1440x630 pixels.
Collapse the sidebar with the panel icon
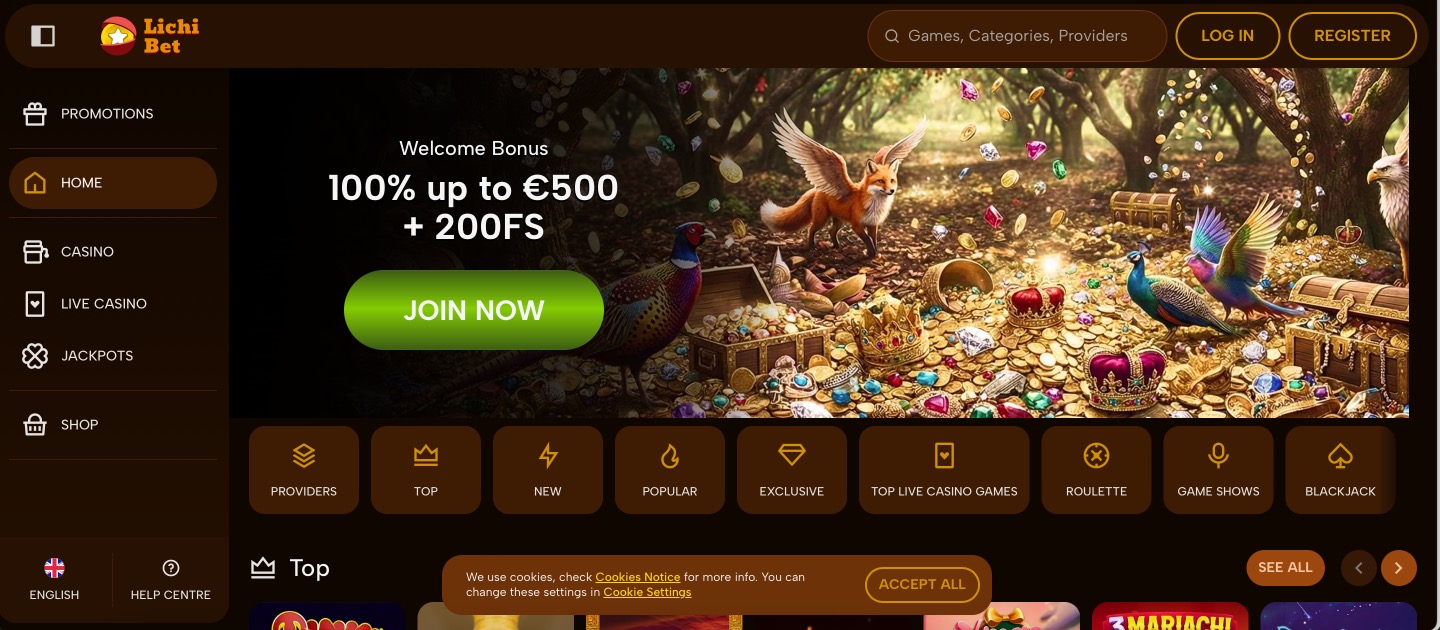point(43,36)
